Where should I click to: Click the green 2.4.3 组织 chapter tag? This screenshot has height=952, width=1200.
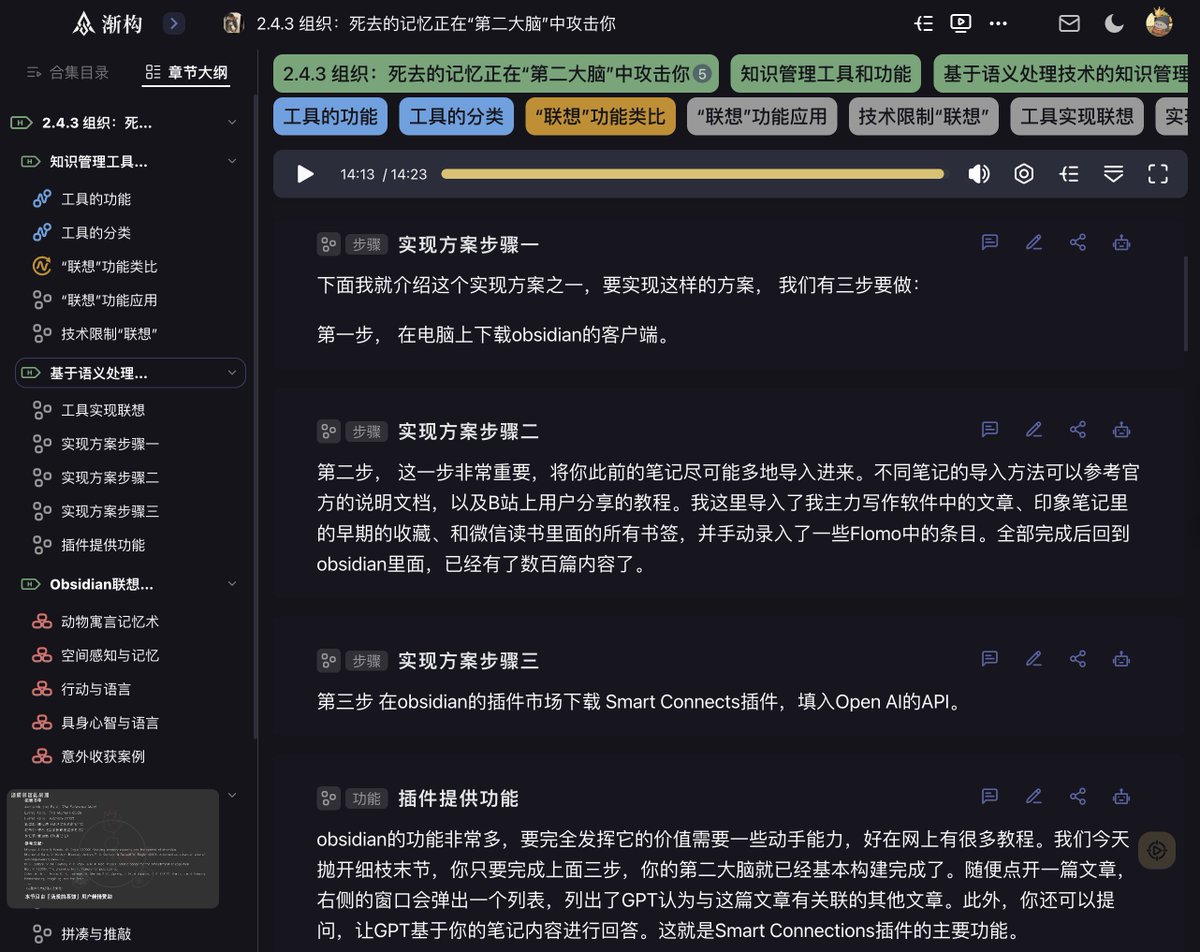tap(496, 73)
